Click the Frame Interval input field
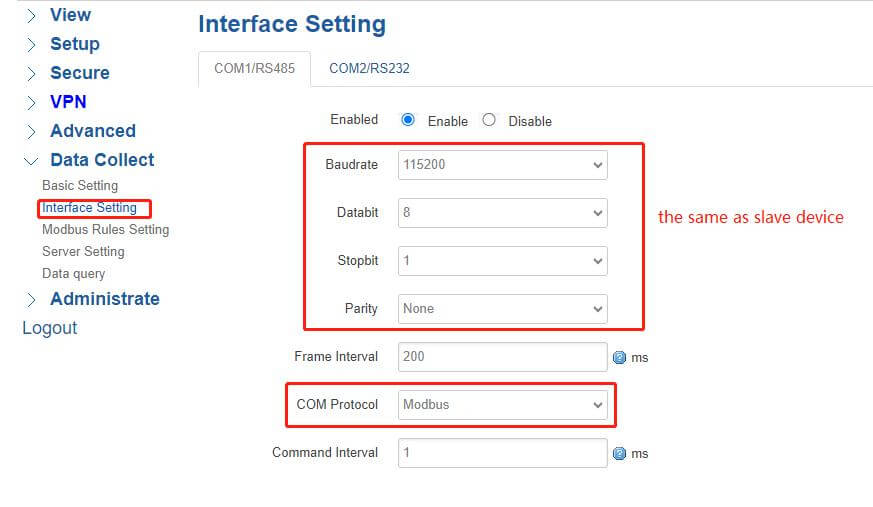This screenshot has width=873, height=507. pyautogui.click(x=502, y=357)
